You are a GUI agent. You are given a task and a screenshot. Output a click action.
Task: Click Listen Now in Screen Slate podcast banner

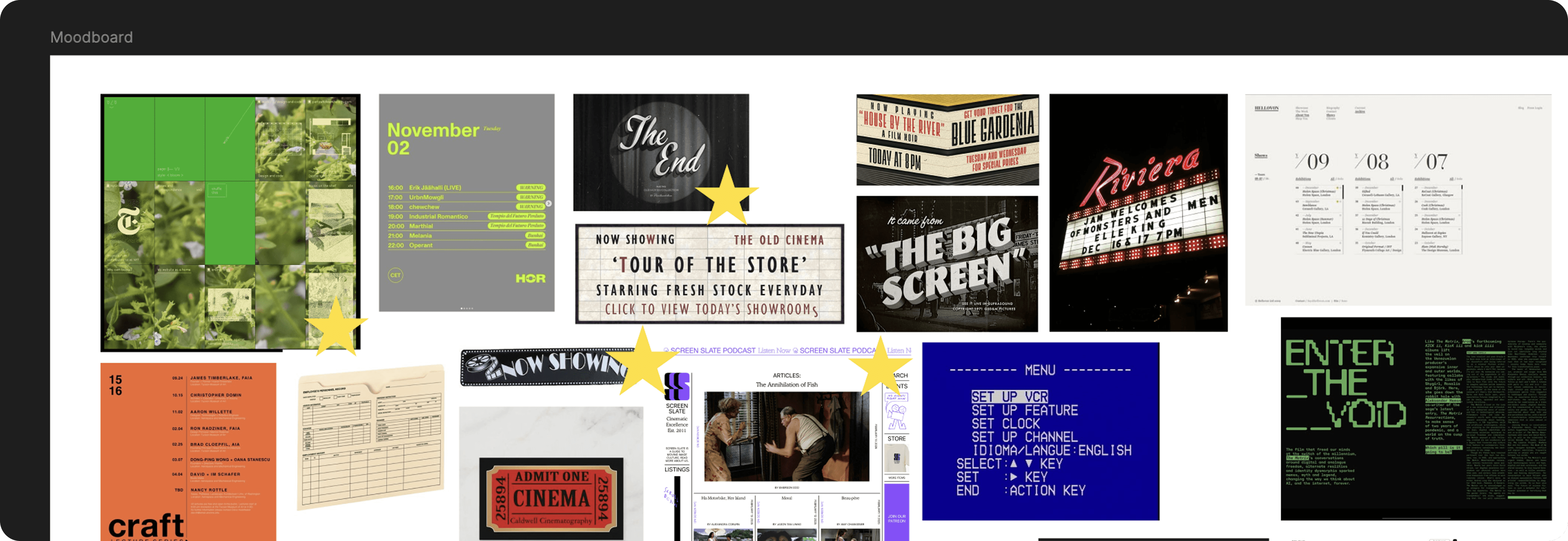pos(774,351)
